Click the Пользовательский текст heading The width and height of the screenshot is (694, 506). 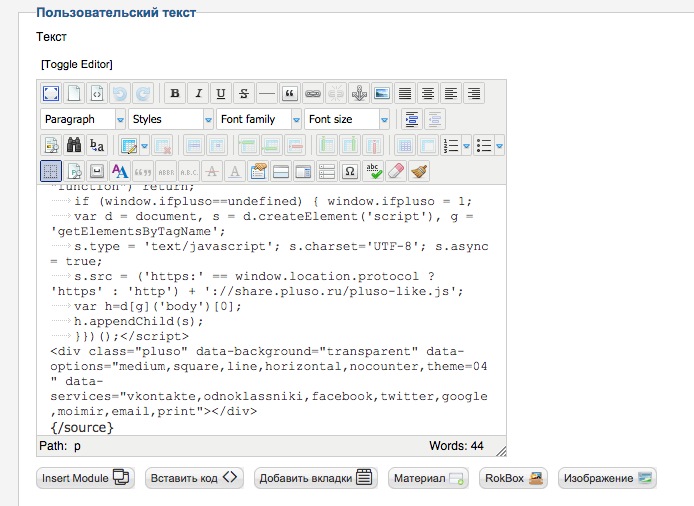(x=116, y=12)
